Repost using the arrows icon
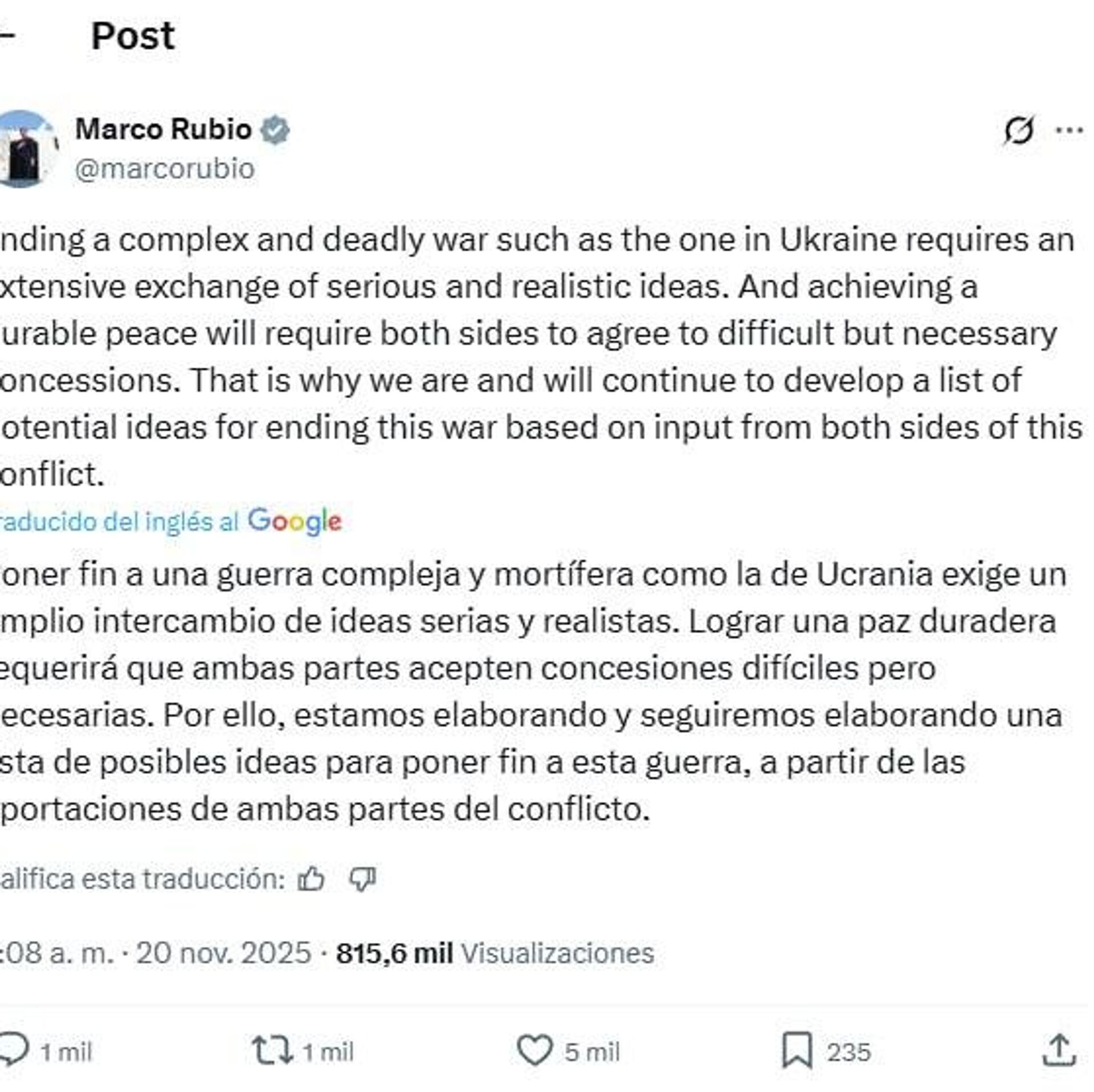Image resolution: width=1094 pixels, height=1092 pixels. (x=272, y=1050)
